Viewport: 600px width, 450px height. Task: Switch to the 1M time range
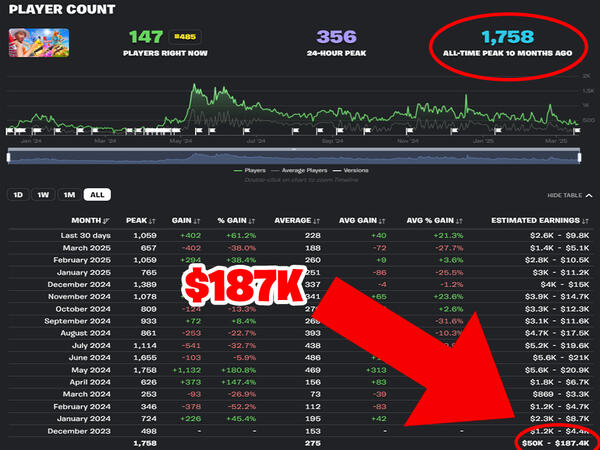coord(69,195)
